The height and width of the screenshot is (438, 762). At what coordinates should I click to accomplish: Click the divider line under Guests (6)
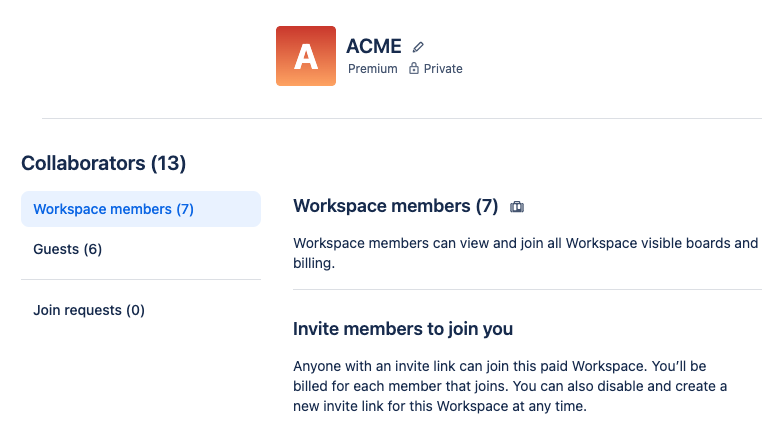click(x=140, y=279)
